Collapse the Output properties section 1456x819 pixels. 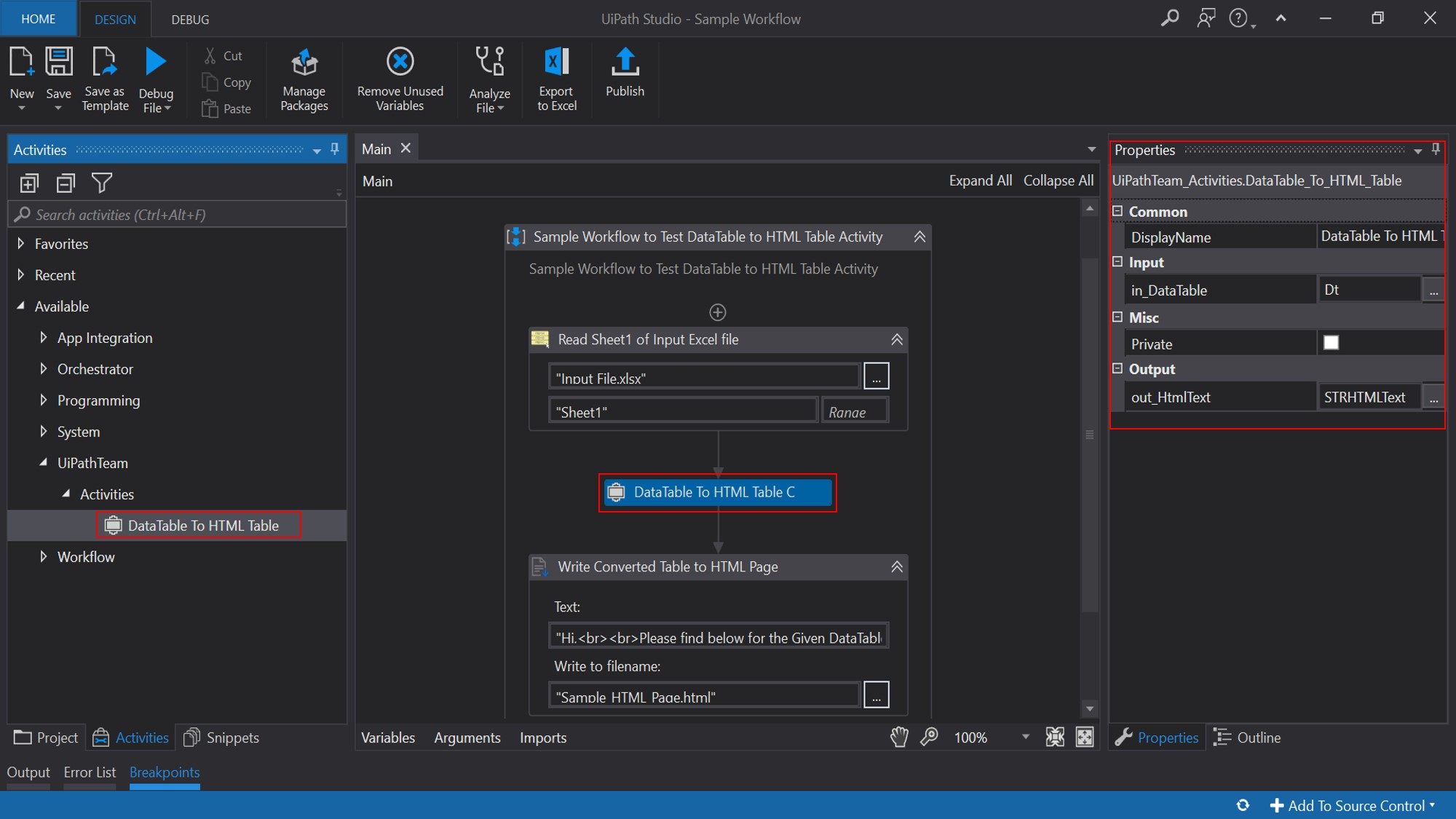(x=1117, y=368)
